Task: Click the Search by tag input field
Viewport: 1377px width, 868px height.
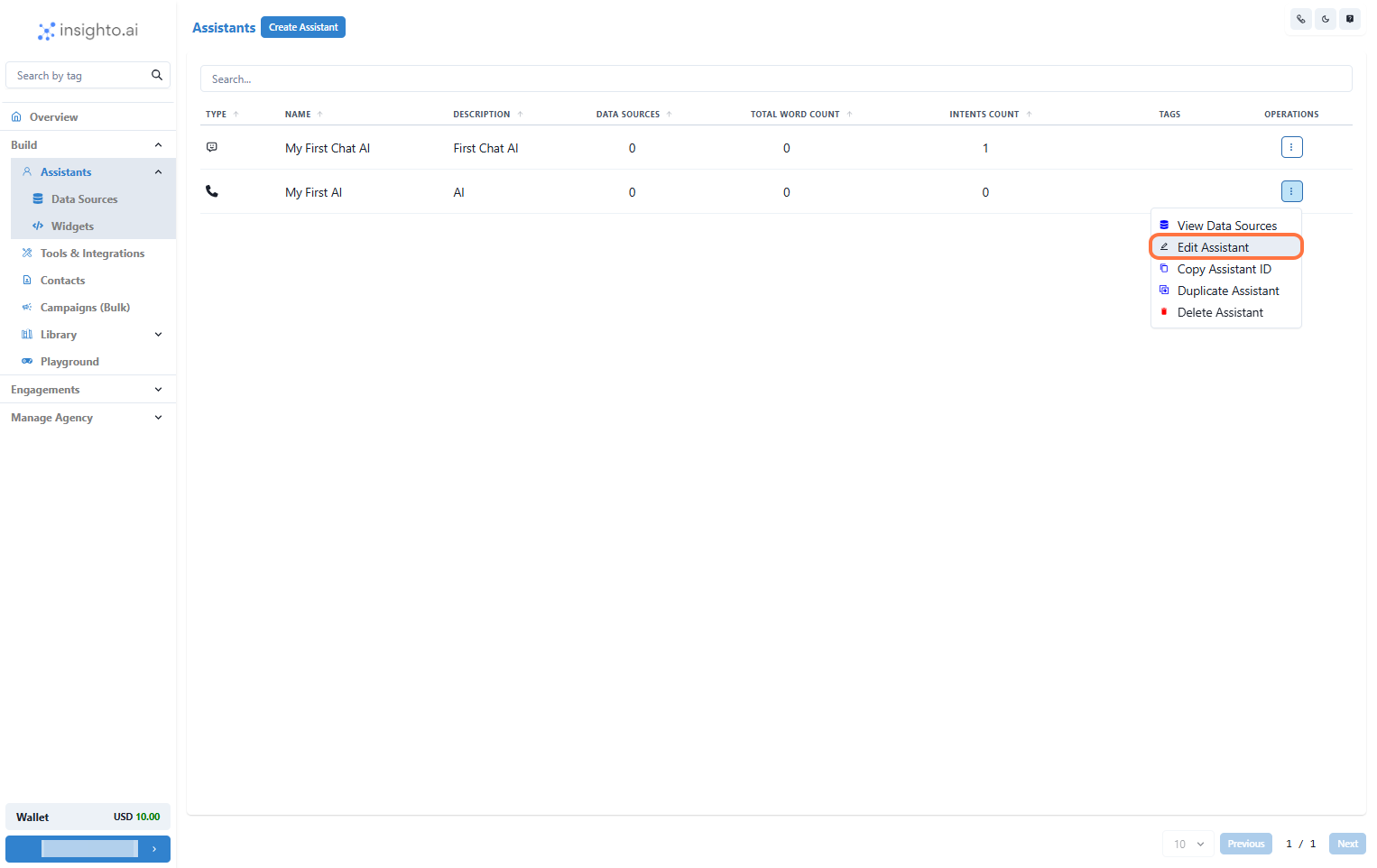Action: pos(88,76)
